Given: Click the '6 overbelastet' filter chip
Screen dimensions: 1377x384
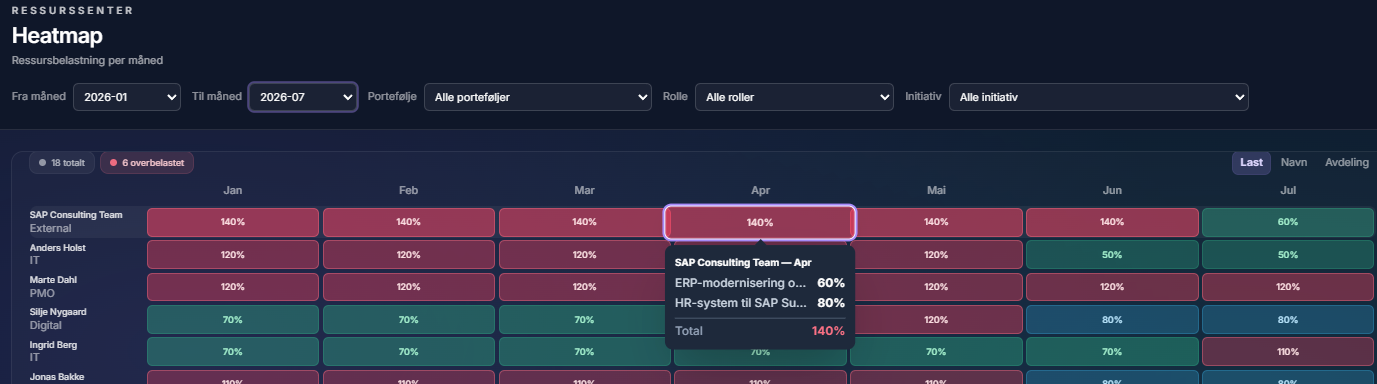Looking at the screenshot, I should click(147, 162).
